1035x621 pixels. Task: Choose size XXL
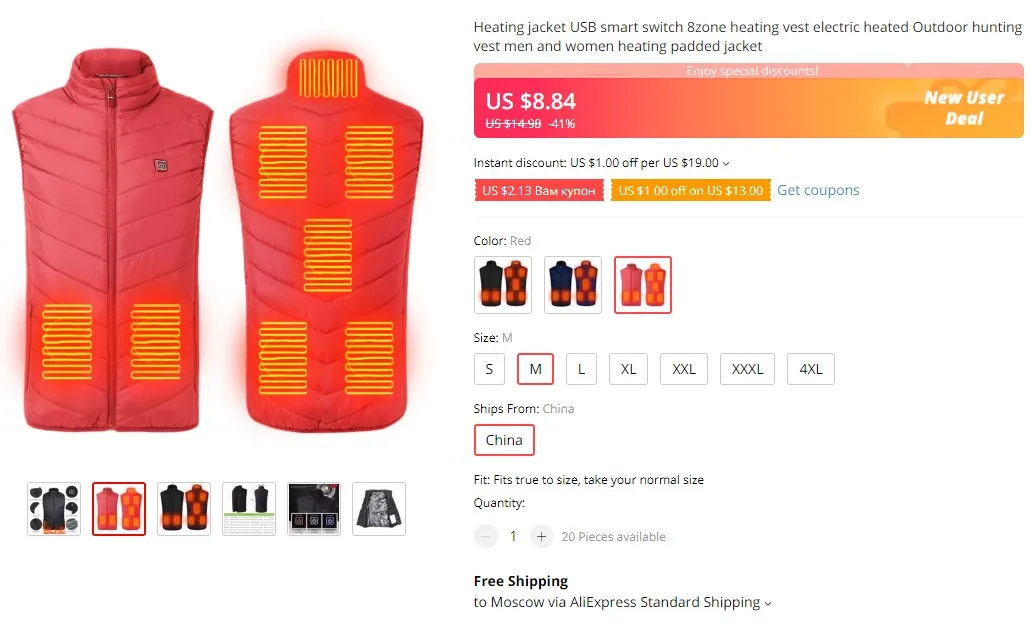click(x=684, y=369)
